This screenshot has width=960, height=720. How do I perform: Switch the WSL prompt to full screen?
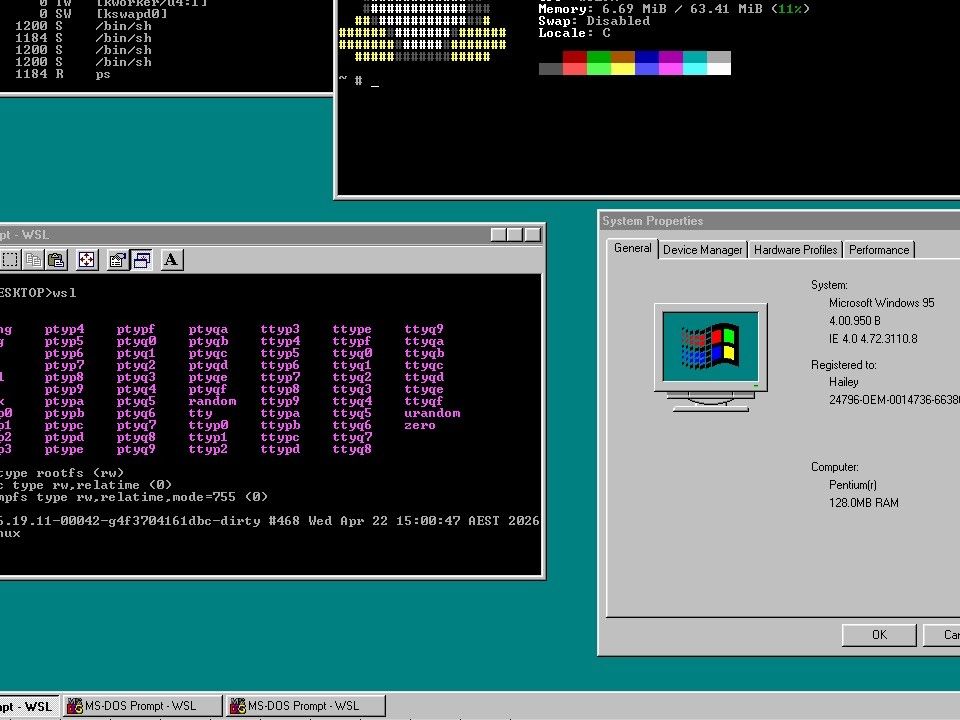(x=87, y=260)
